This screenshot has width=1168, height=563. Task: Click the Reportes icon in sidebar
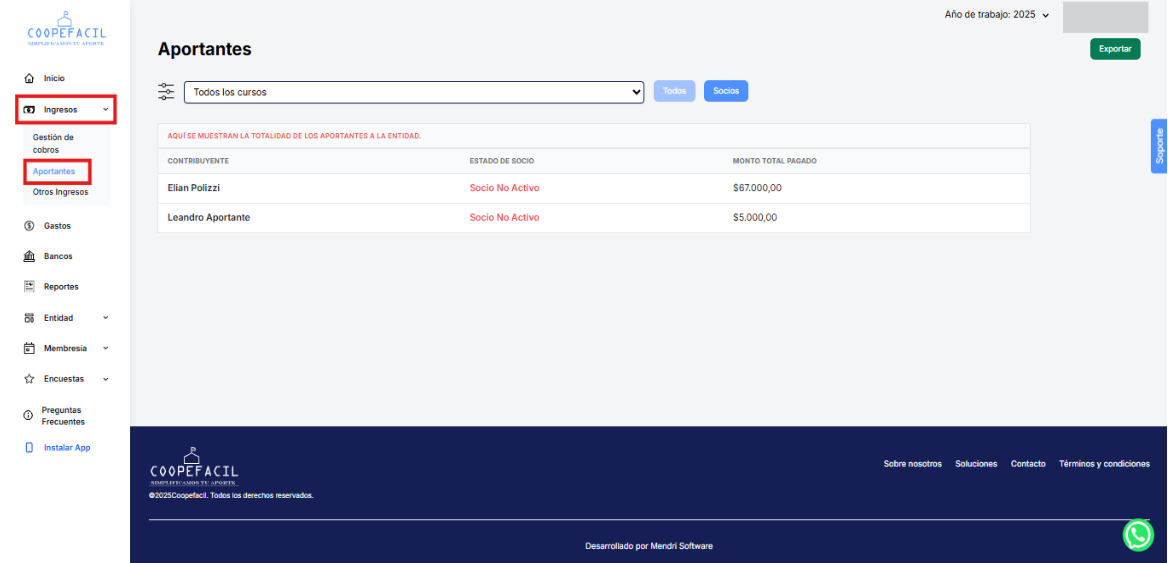pyautogui.click(x=29, y=287)
